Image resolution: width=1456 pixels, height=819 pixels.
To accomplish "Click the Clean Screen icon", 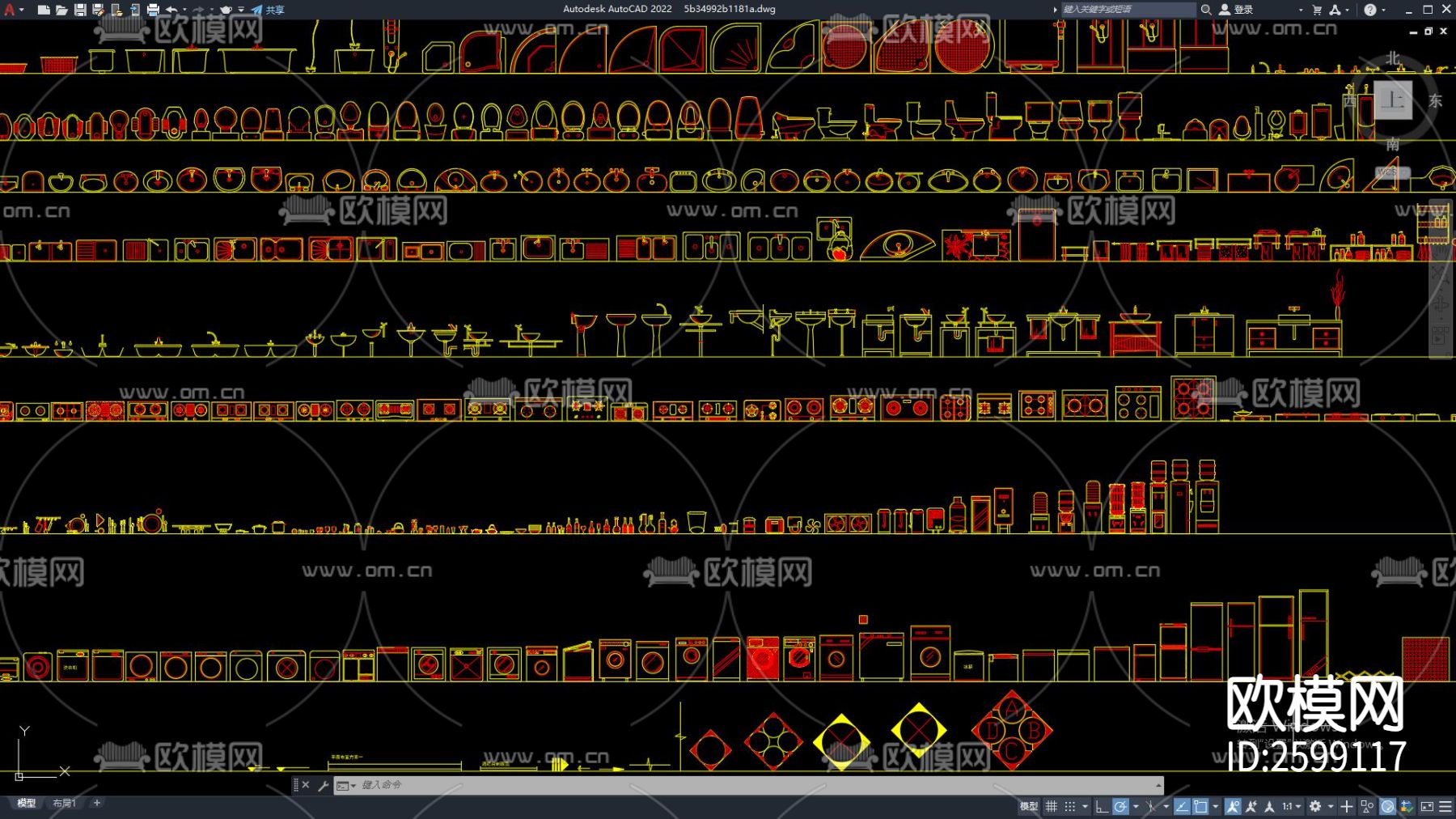I will 1427,806.
